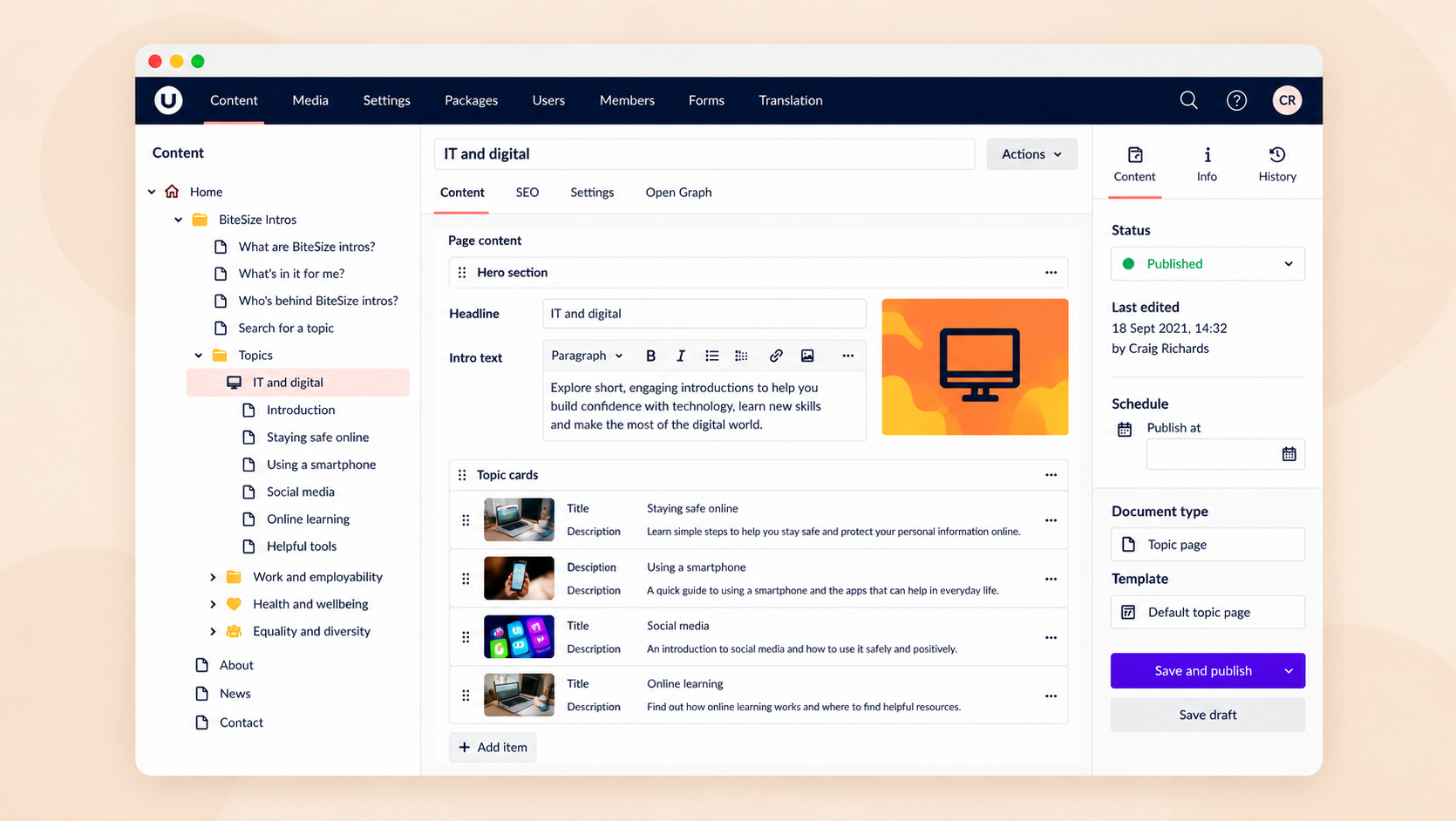Open the Media section
Viewport: 1456px width, 821px height.
[310, 100]
